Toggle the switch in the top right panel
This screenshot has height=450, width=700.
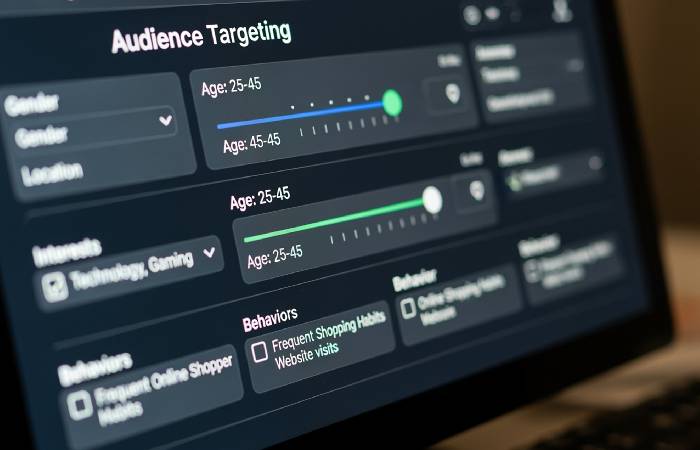(x=575, y=65)
